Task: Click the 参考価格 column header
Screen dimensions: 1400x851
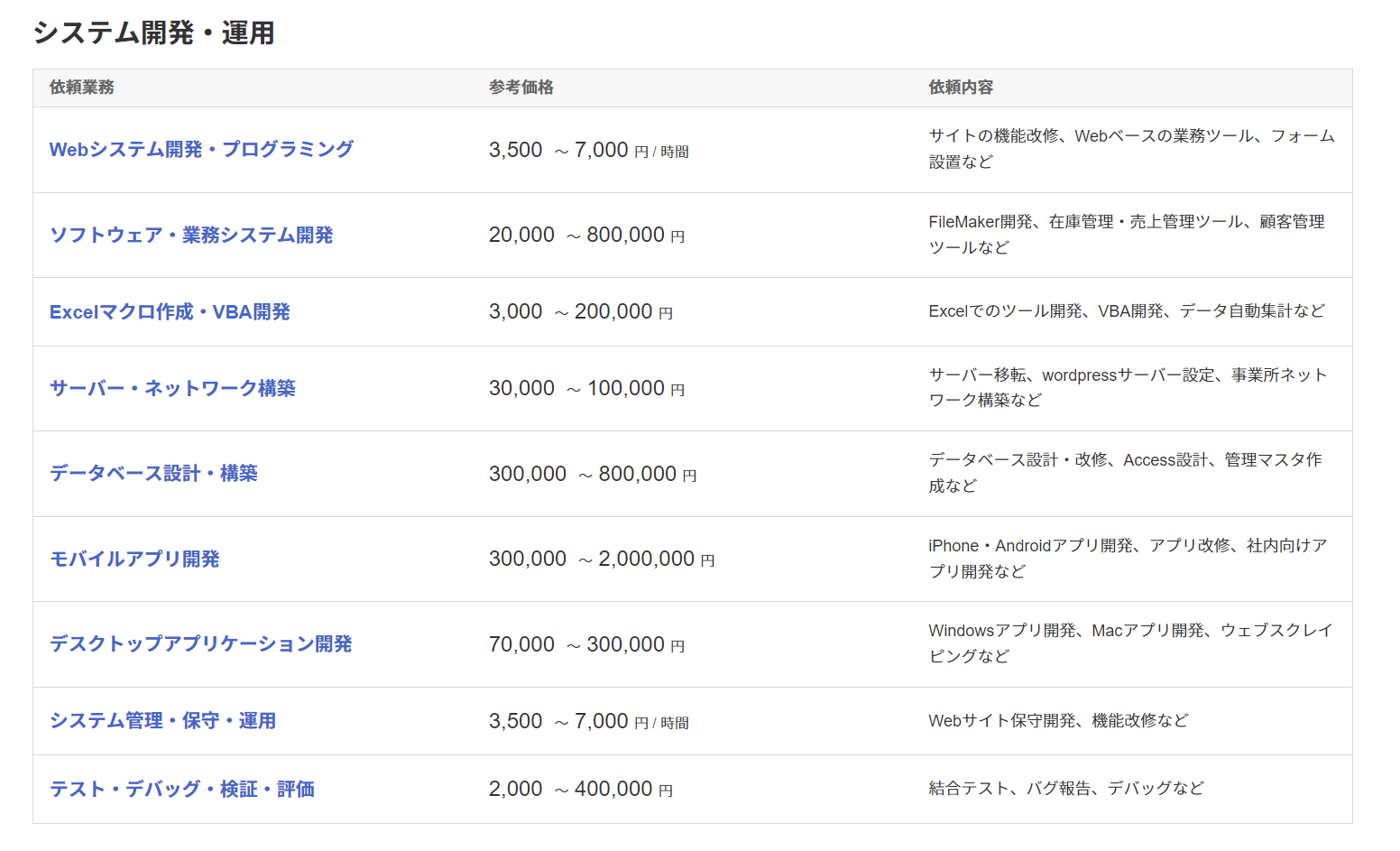Action: (x=521, y=88)
